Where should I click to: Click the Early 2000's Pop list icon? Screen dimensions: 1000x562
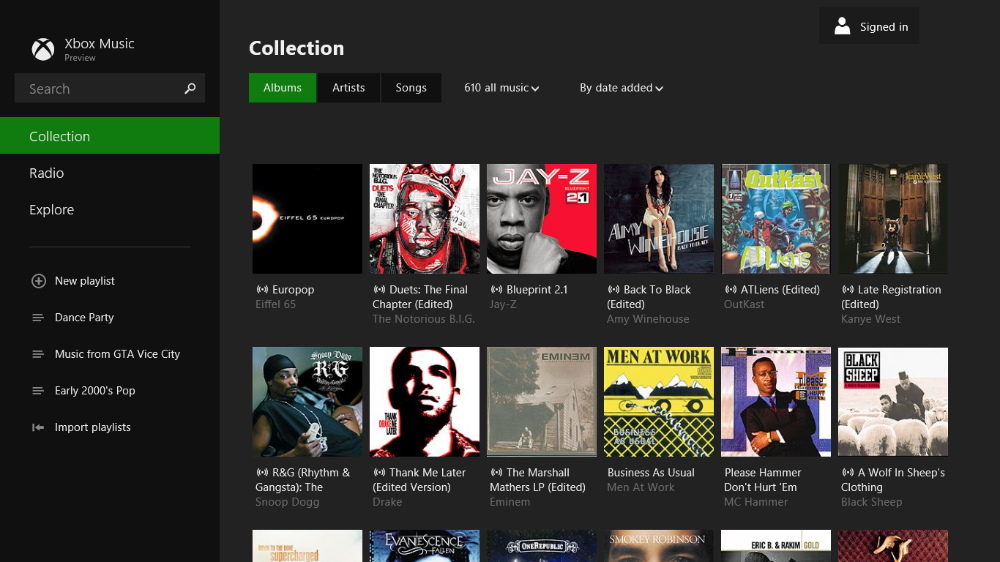(38, 390)
